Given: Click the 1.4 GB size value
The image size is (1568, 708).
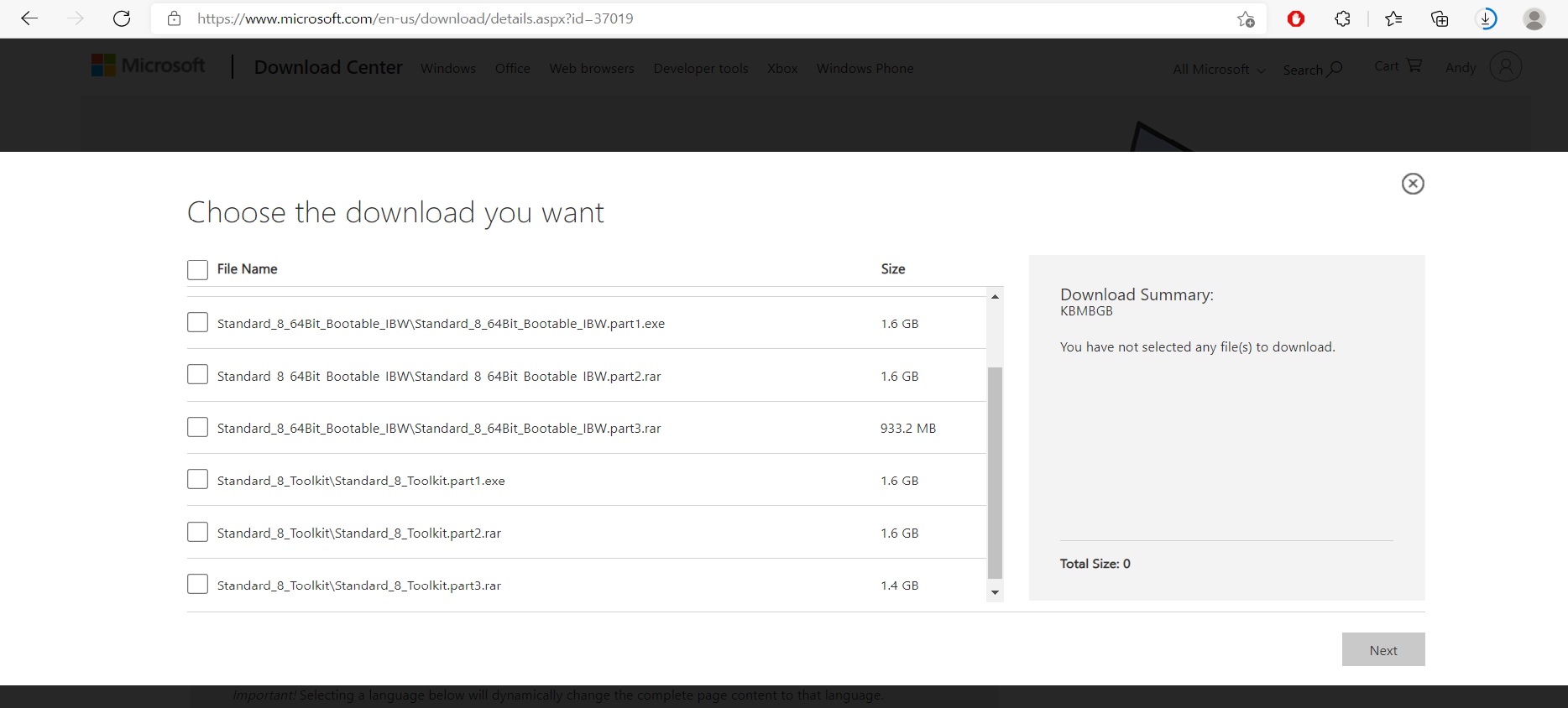Looking at the screenshot, I should click(x=899, y=586).
